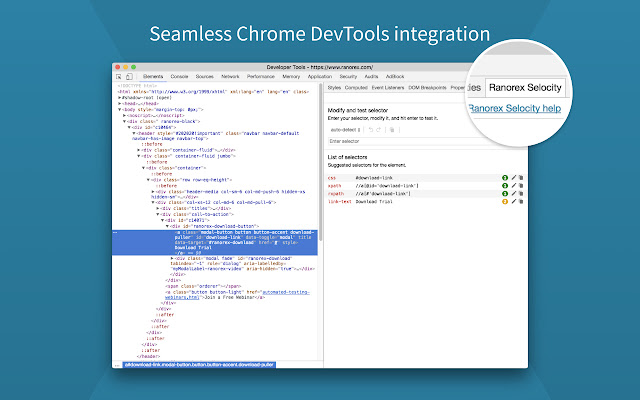The width and height of the screenshot is (640, 400).
Task: Open the Network tab
Action: 230,76
